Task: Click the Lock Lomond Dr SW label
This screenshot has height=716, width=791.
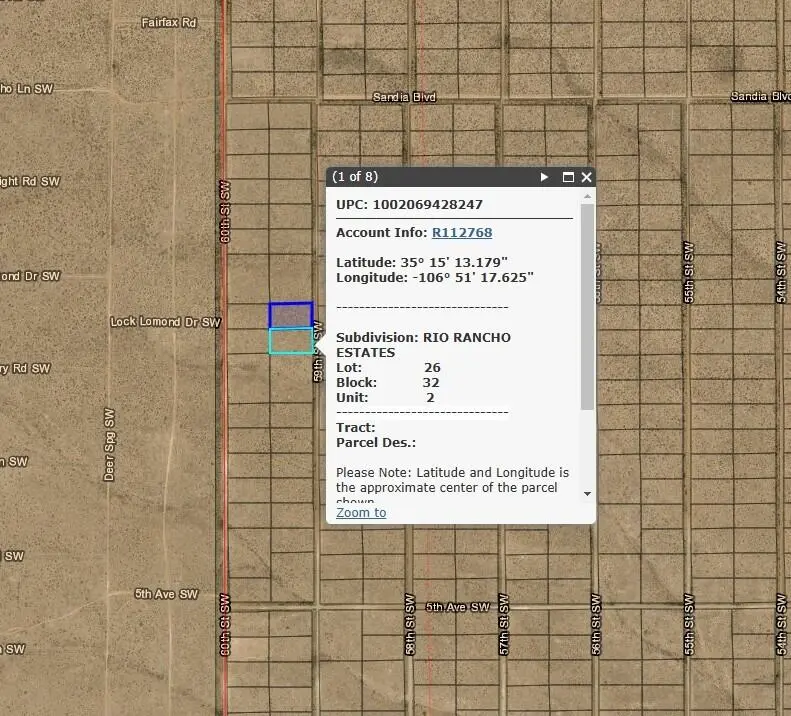Action: (165, 322)
